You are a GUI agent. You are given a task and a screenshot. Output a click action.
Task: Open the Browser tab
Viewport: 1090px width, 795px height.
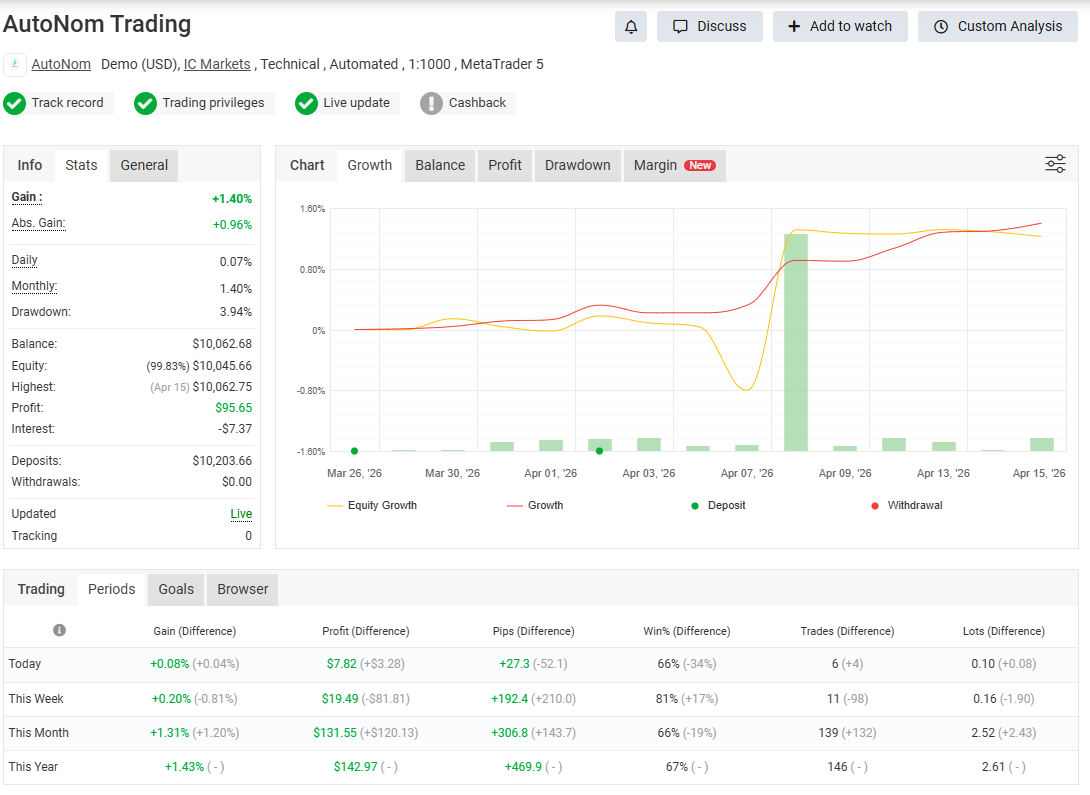(x=241, y=589)
